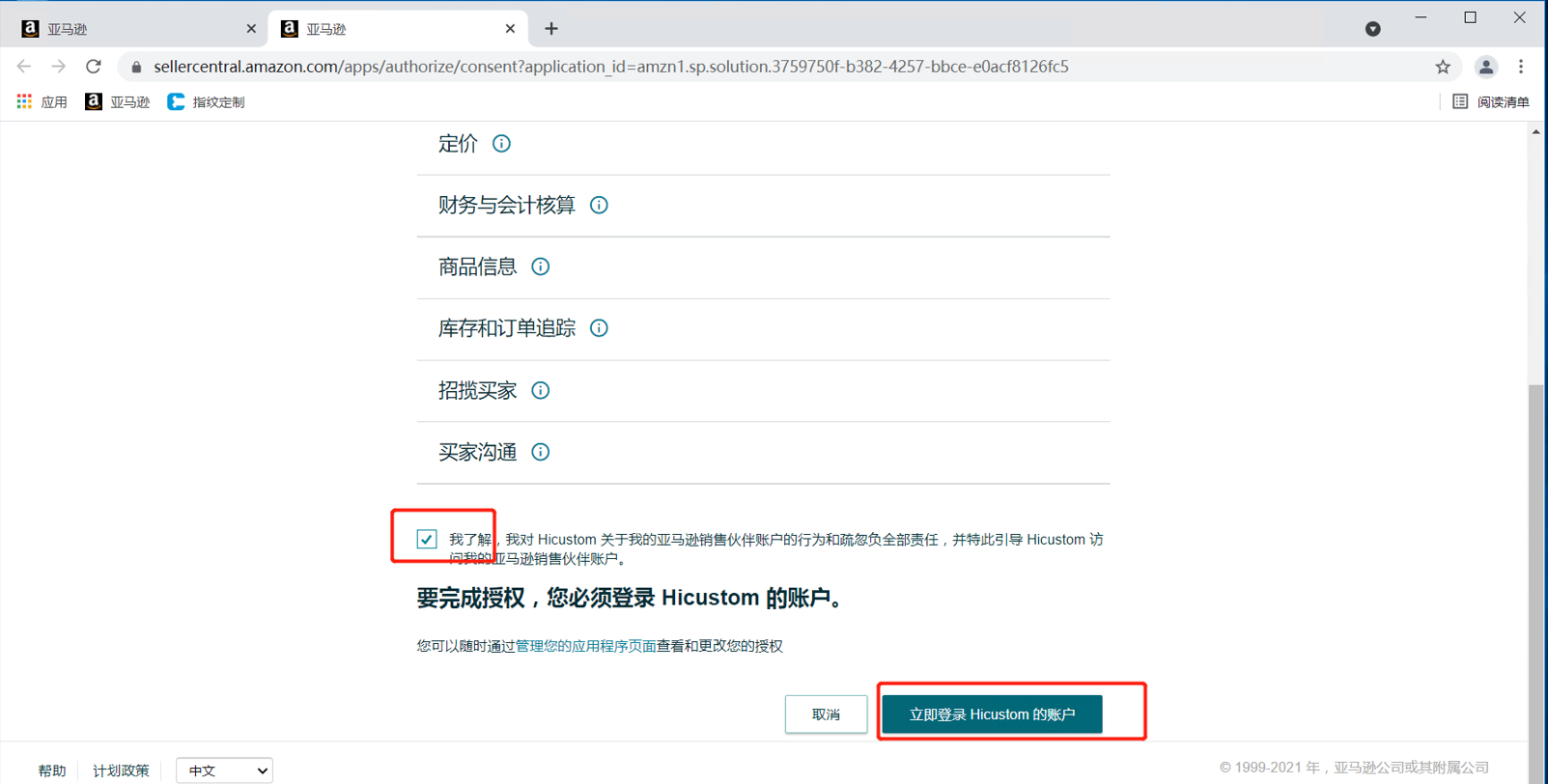Open Chrome three-dot menu
Viewport: 1548px width, 784px height.
pos(1521,67)
